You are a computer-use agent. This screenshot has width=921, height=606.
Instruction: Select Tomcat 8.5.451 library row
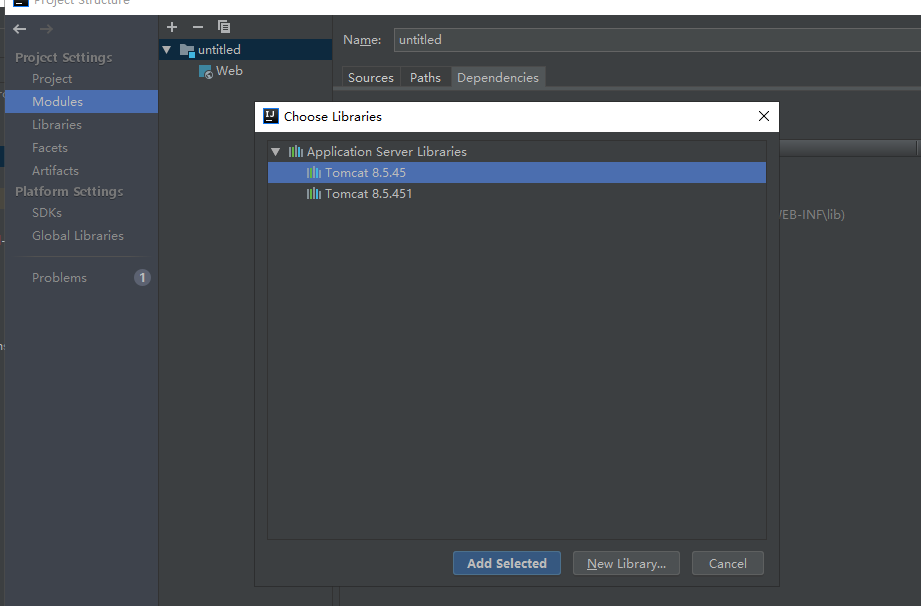(517, 194)
